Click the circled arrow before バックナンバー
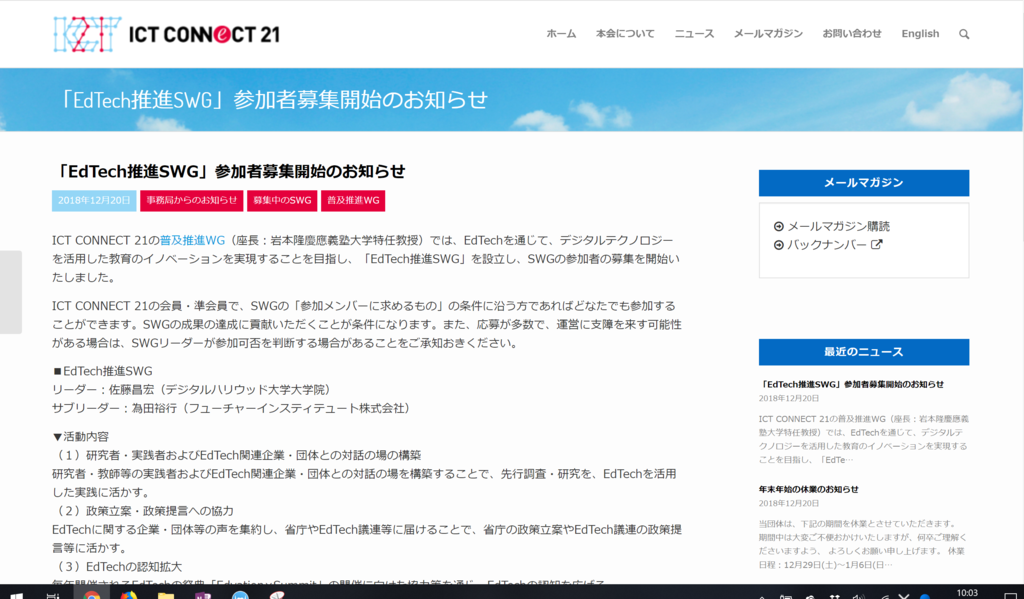The width and height of the screenshot is (1024, 599). 778,245
